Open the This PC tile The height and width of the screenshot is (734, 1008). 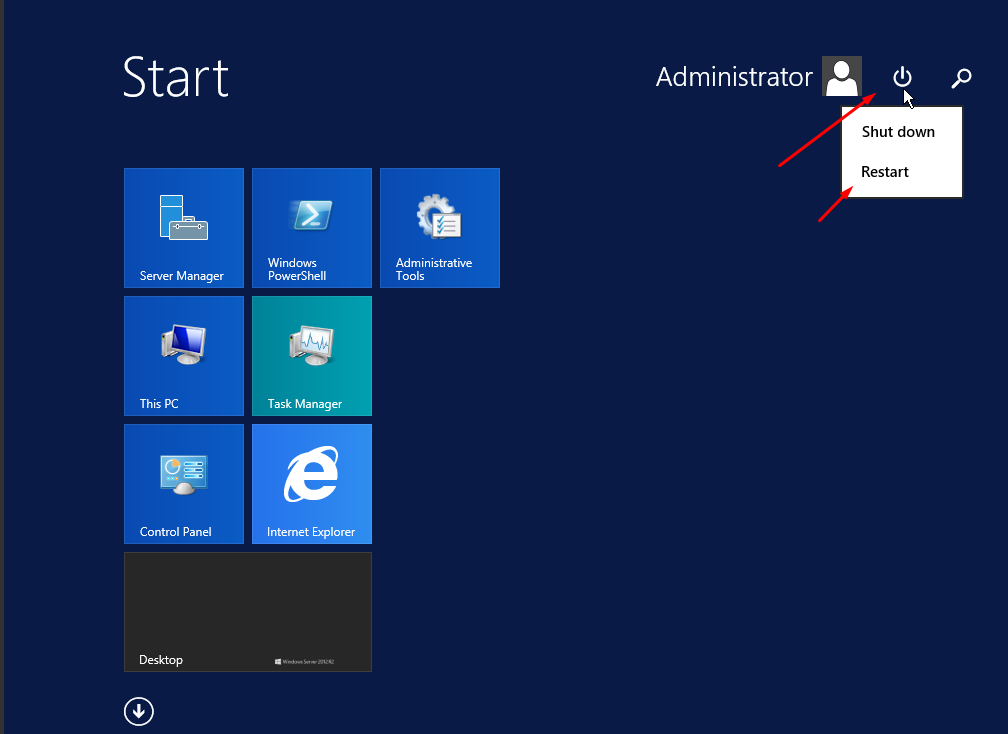184,355
